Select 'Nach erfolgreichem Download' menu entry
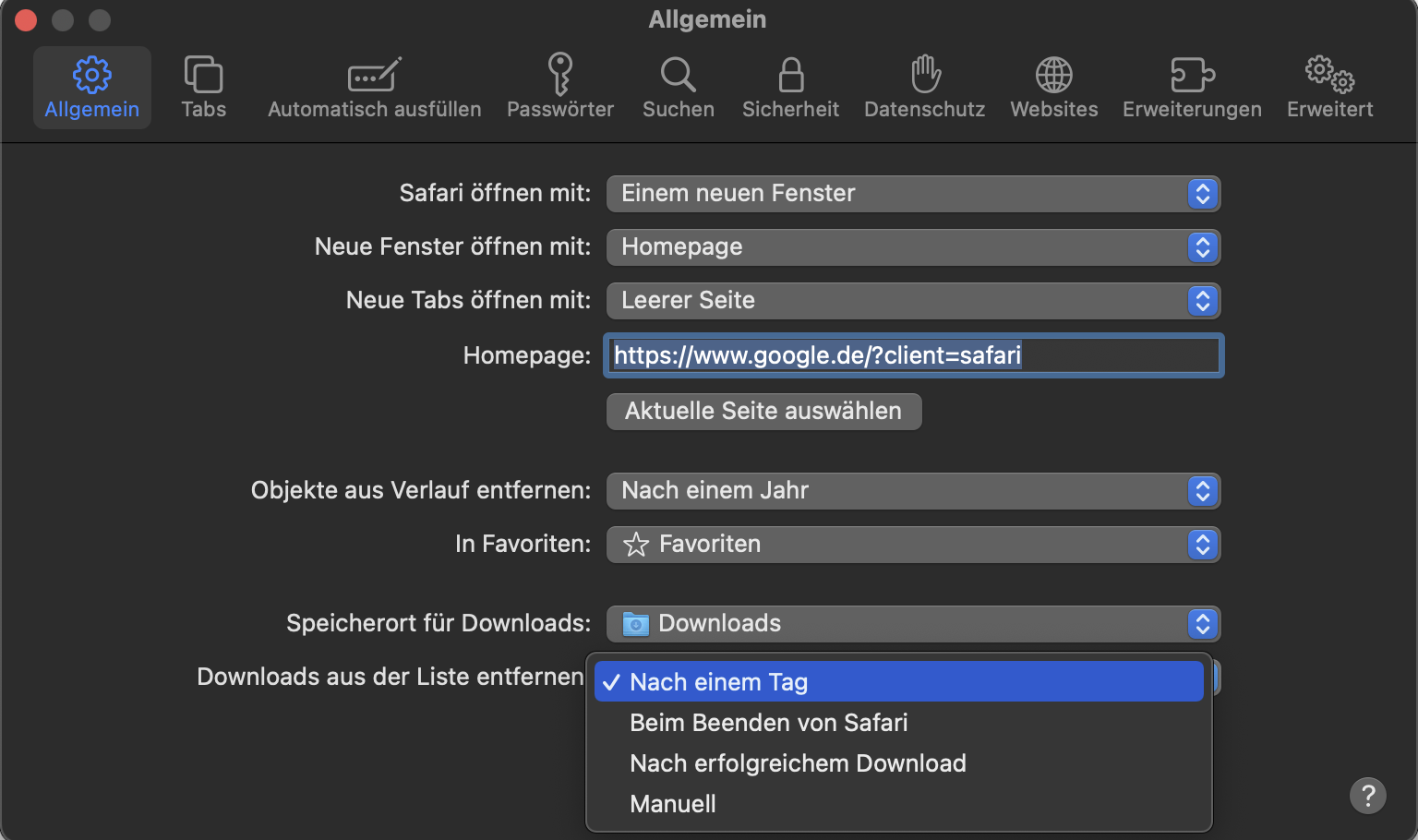The image size is (1418, 840). coord(798,763)
